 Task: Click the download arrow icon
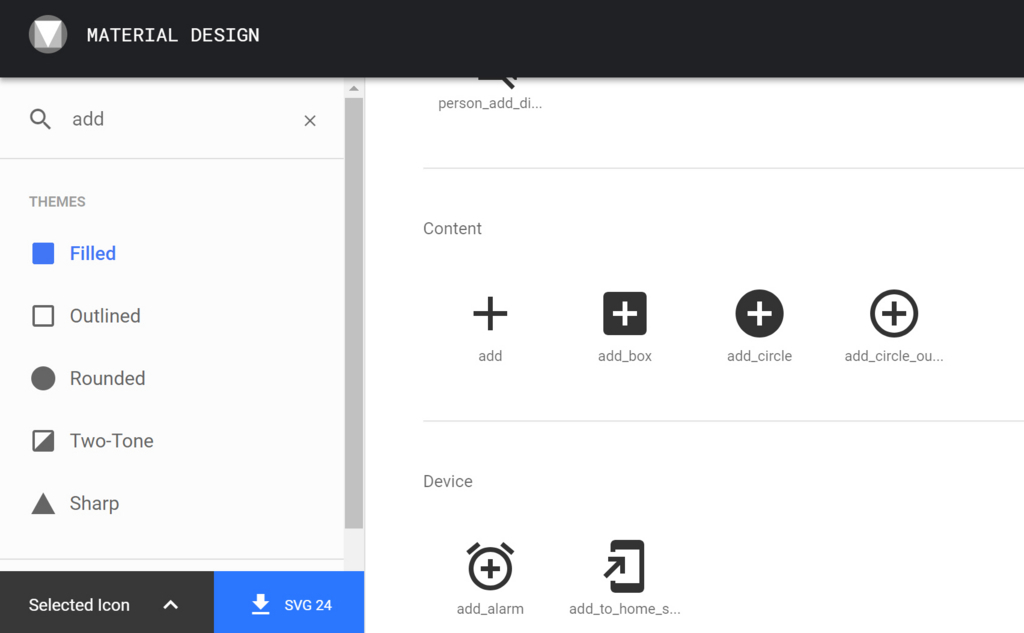(261, 605)
